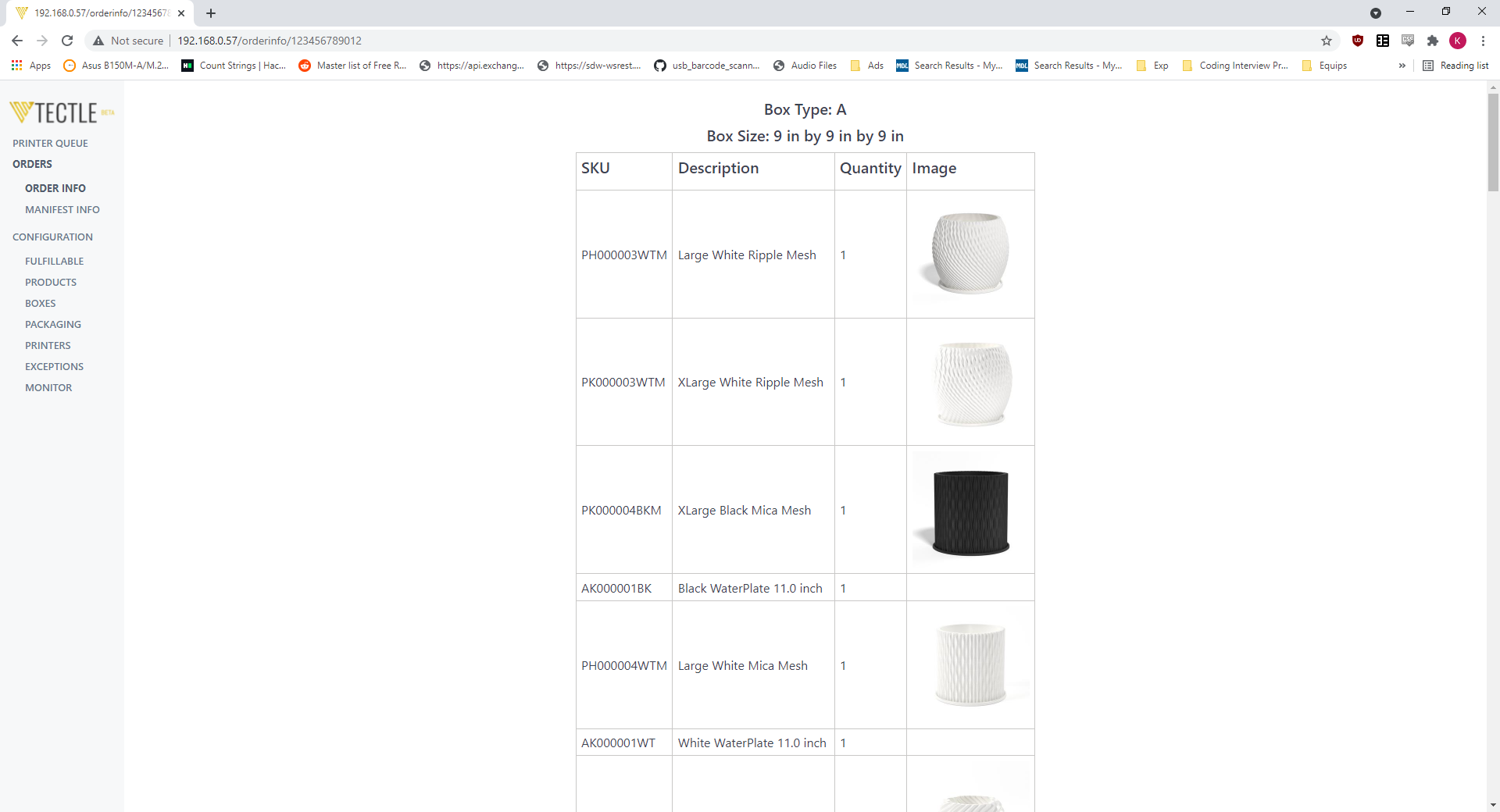Select Order Info in the sidebar
The height and width of the screenshot is (812, 1500).
(55, 189)
